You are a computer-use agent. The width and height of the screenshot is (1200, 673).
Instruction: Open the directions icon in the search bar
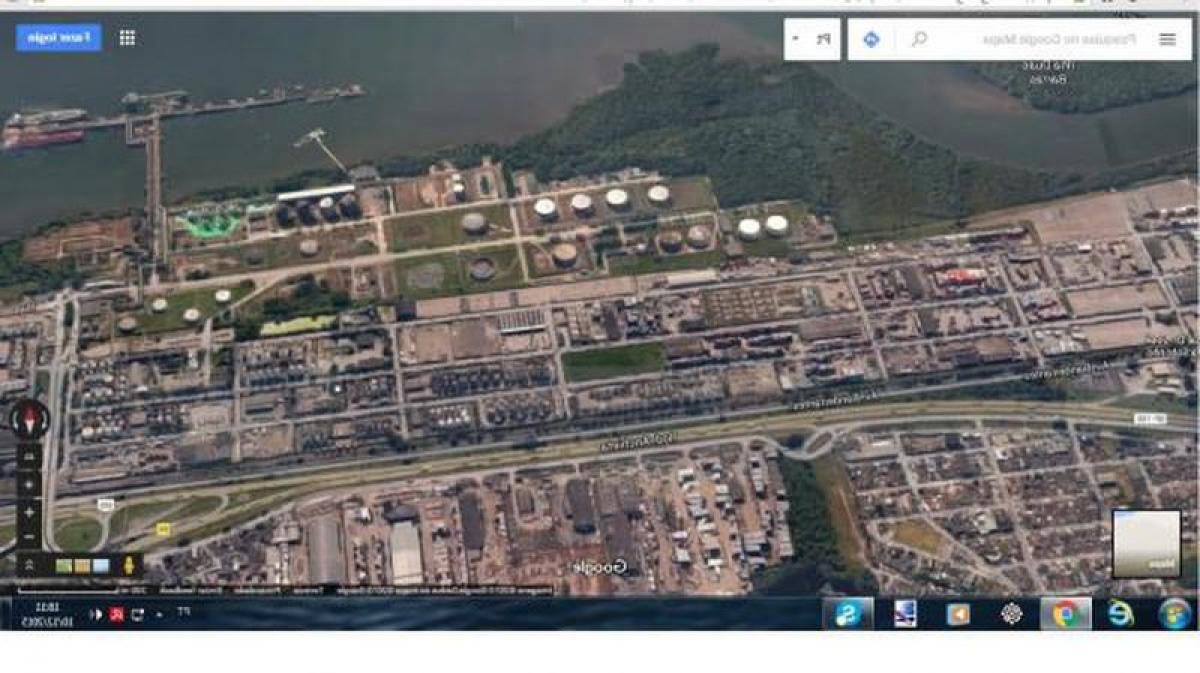coord(871,38)
